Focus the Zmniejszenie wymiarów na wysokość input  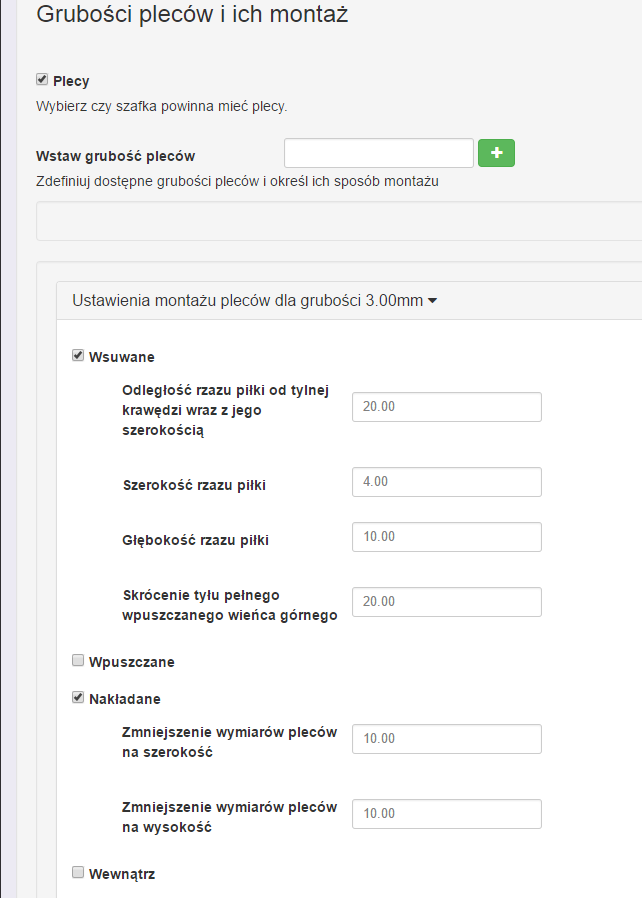click(446, 814)
